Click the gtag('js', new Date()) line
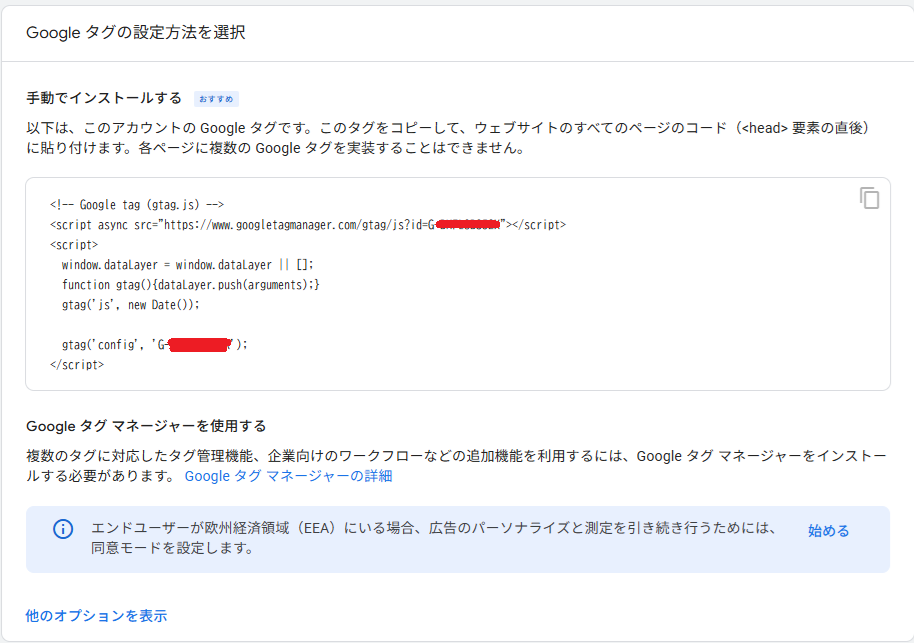Viewport: 914px width, 643px height. click(x=131, y=304)
